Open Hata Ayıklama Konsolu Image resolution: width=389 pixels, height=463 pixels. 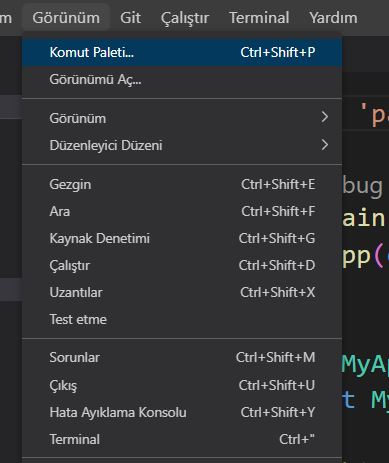182,412
